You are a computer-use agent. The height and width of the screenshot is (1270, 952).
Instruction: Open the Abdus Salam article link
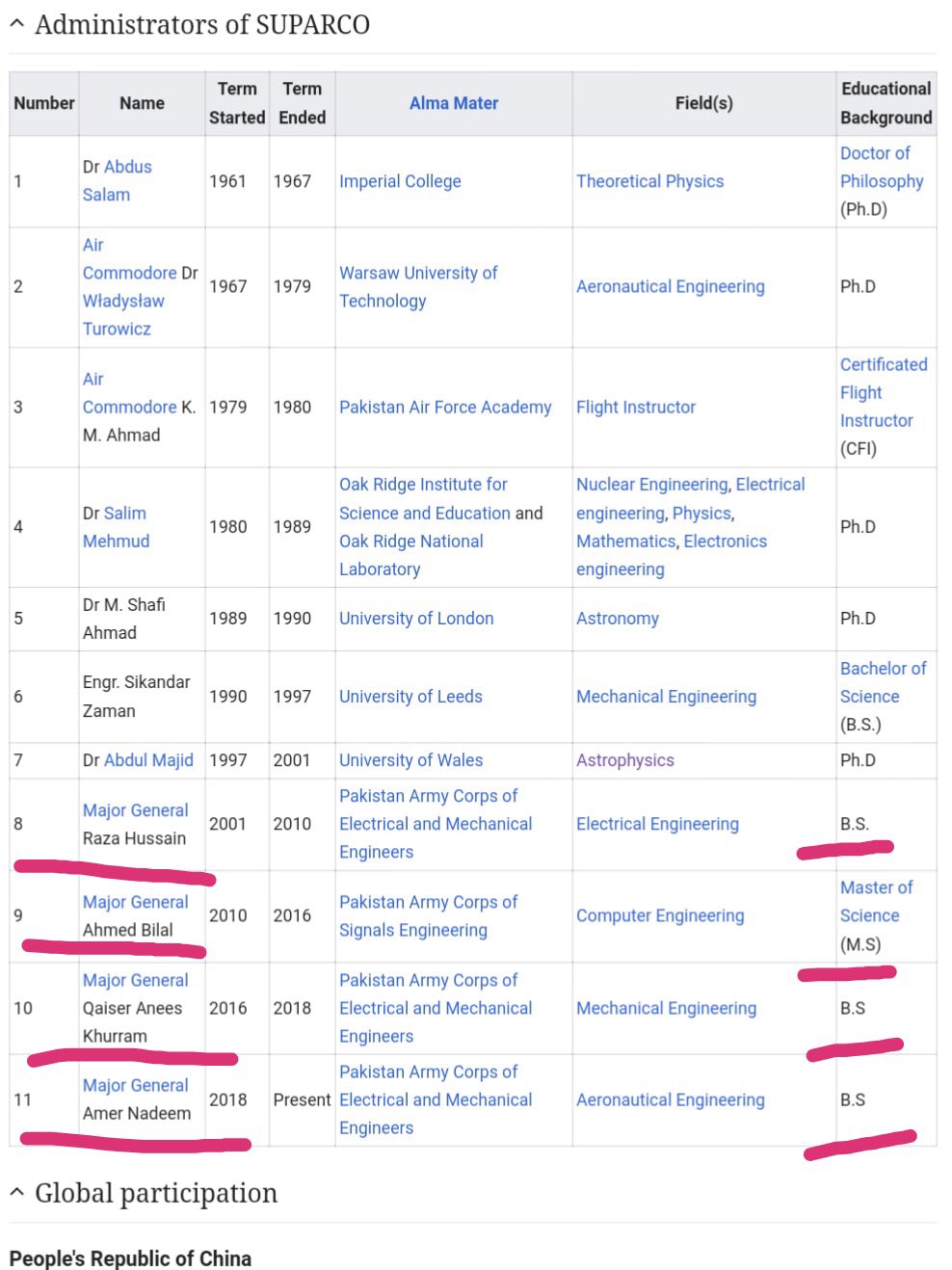tap(118, 180)
